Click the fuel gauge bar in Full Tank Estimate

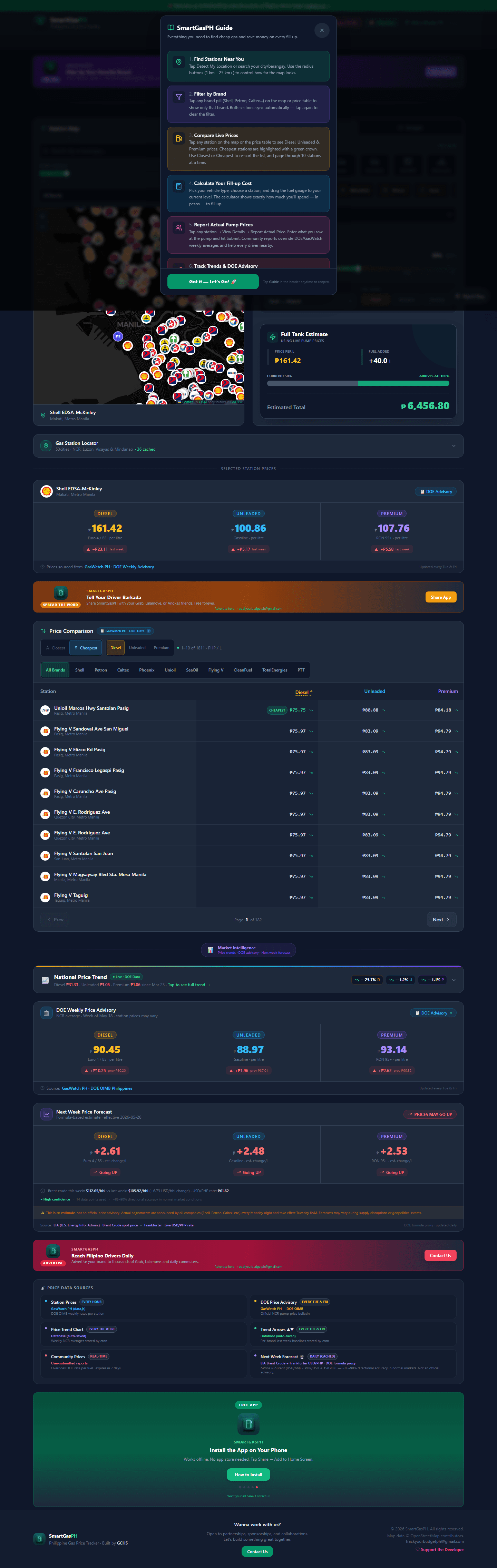point(358,383)
